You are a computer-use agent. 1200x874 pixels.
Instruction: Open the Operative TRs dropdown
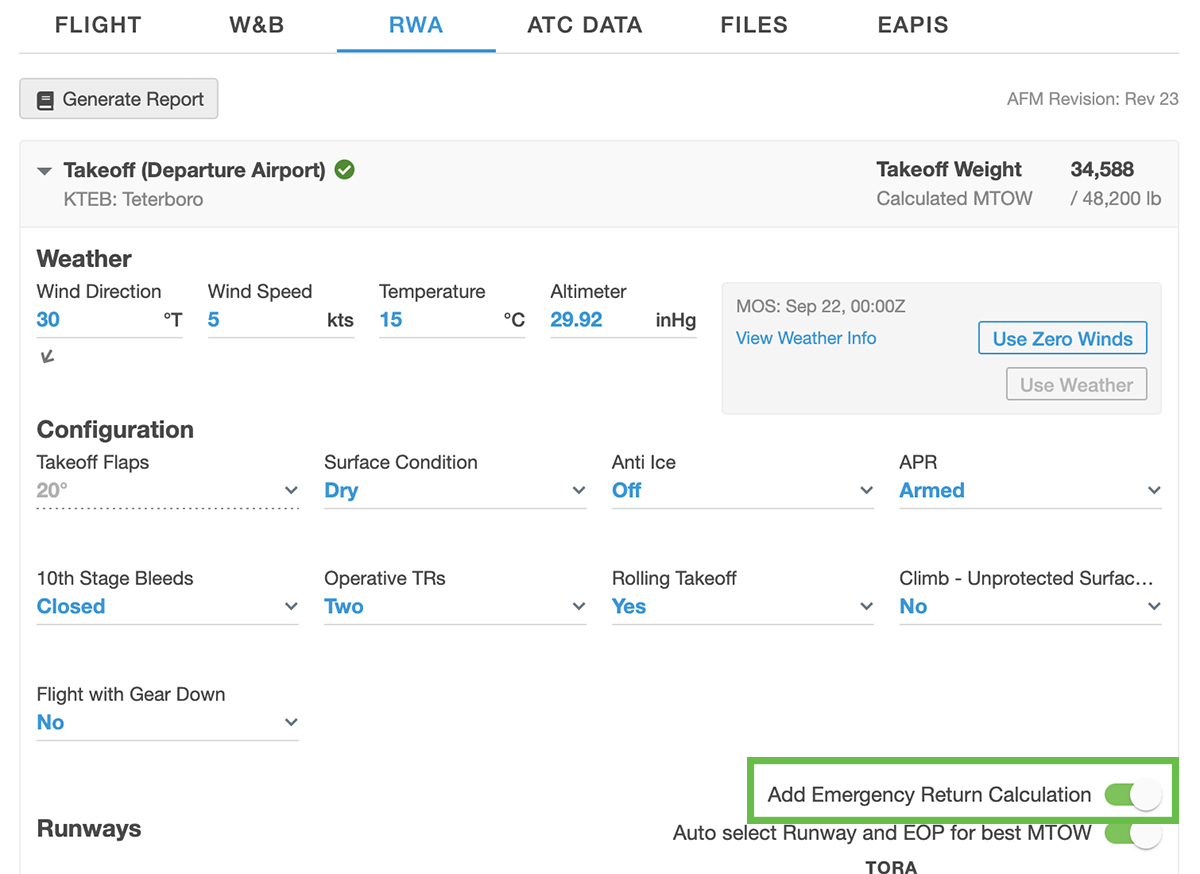(454, 606)
